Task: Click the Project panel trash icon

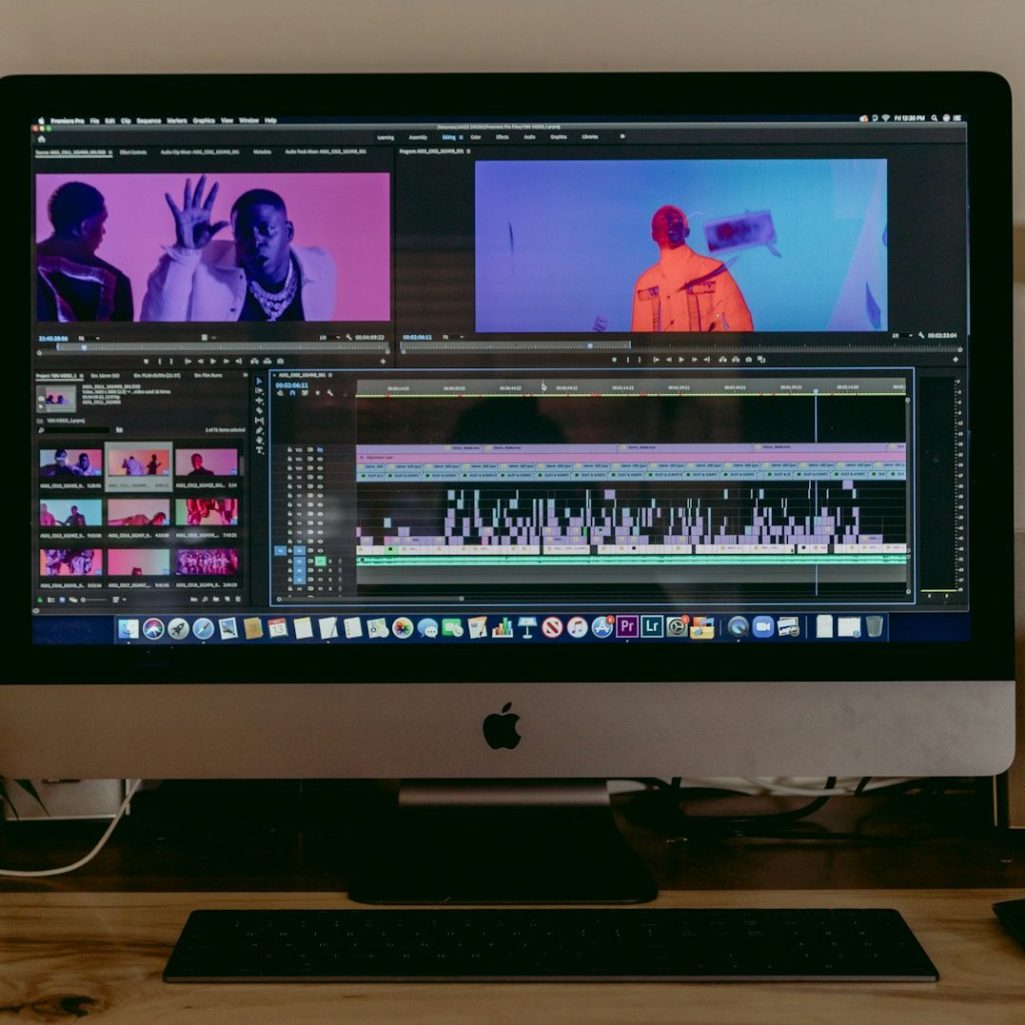Action: pos(240,599)
